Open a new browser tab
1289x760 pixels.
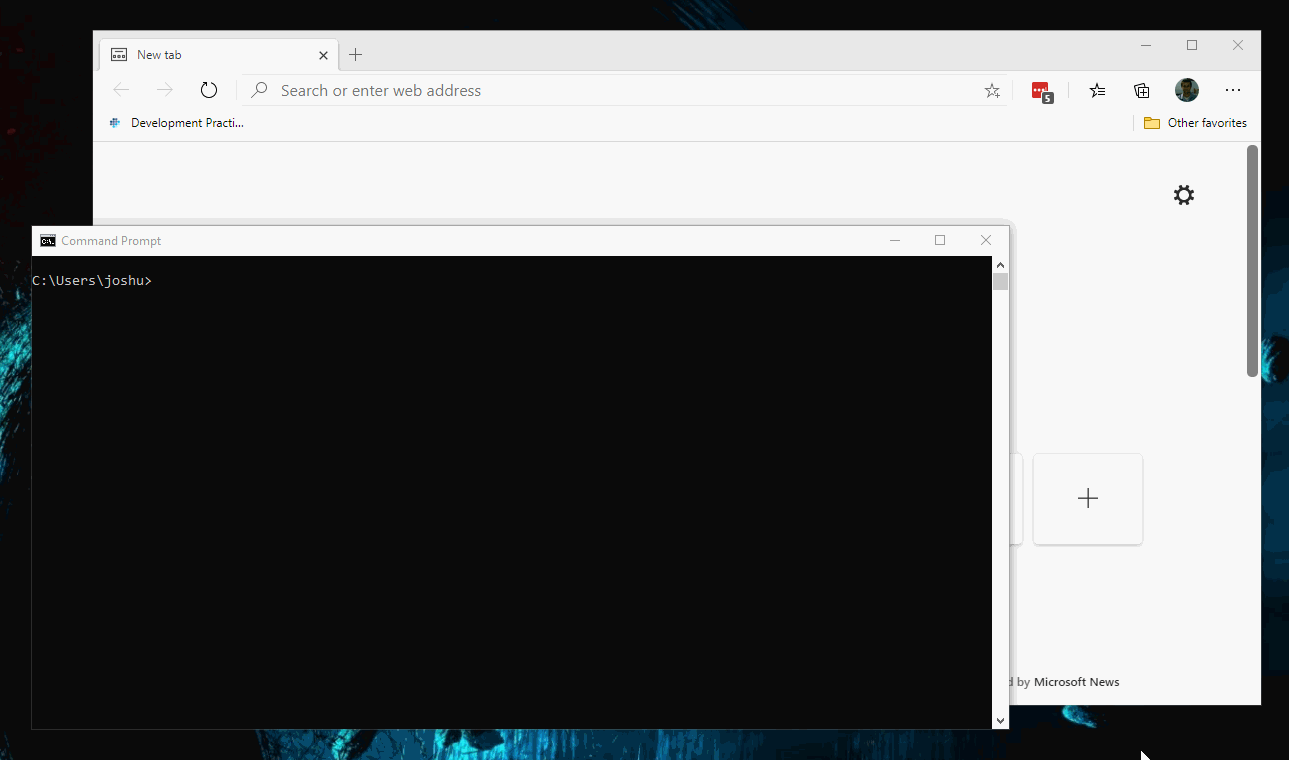356,54
